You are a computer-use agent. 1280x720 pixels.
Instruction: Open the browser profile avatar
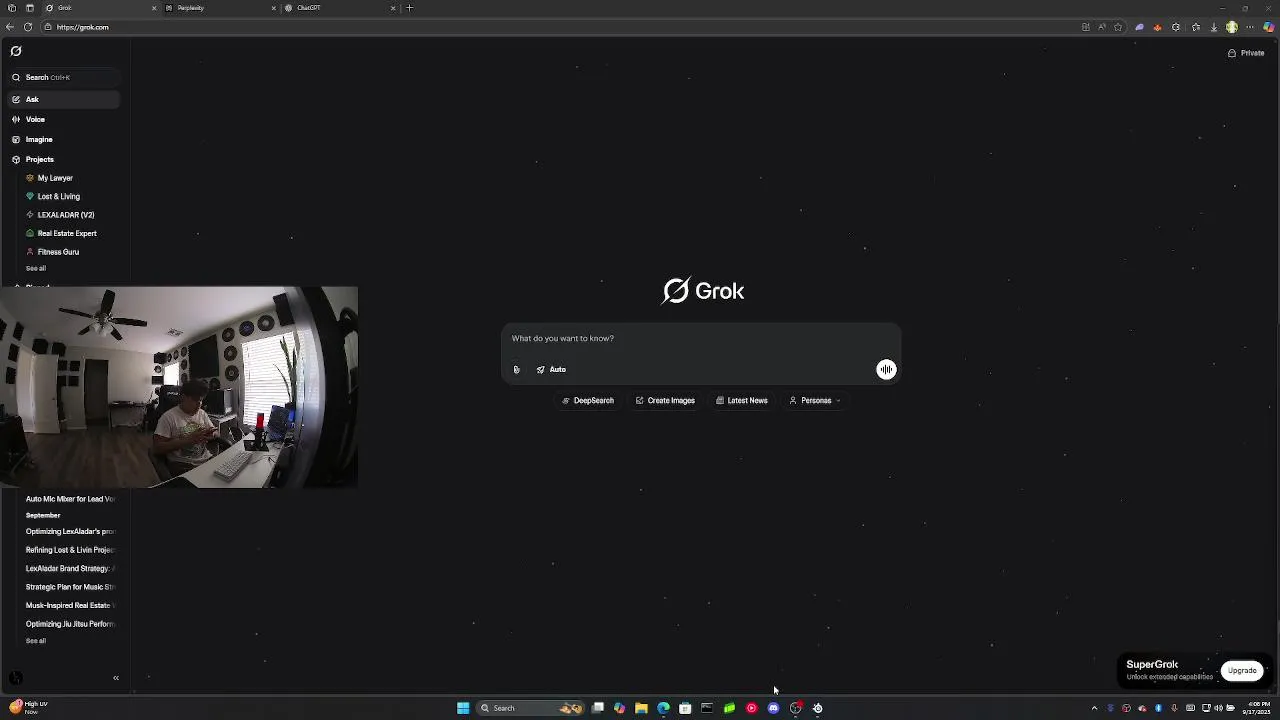(x=1232, y=27)
